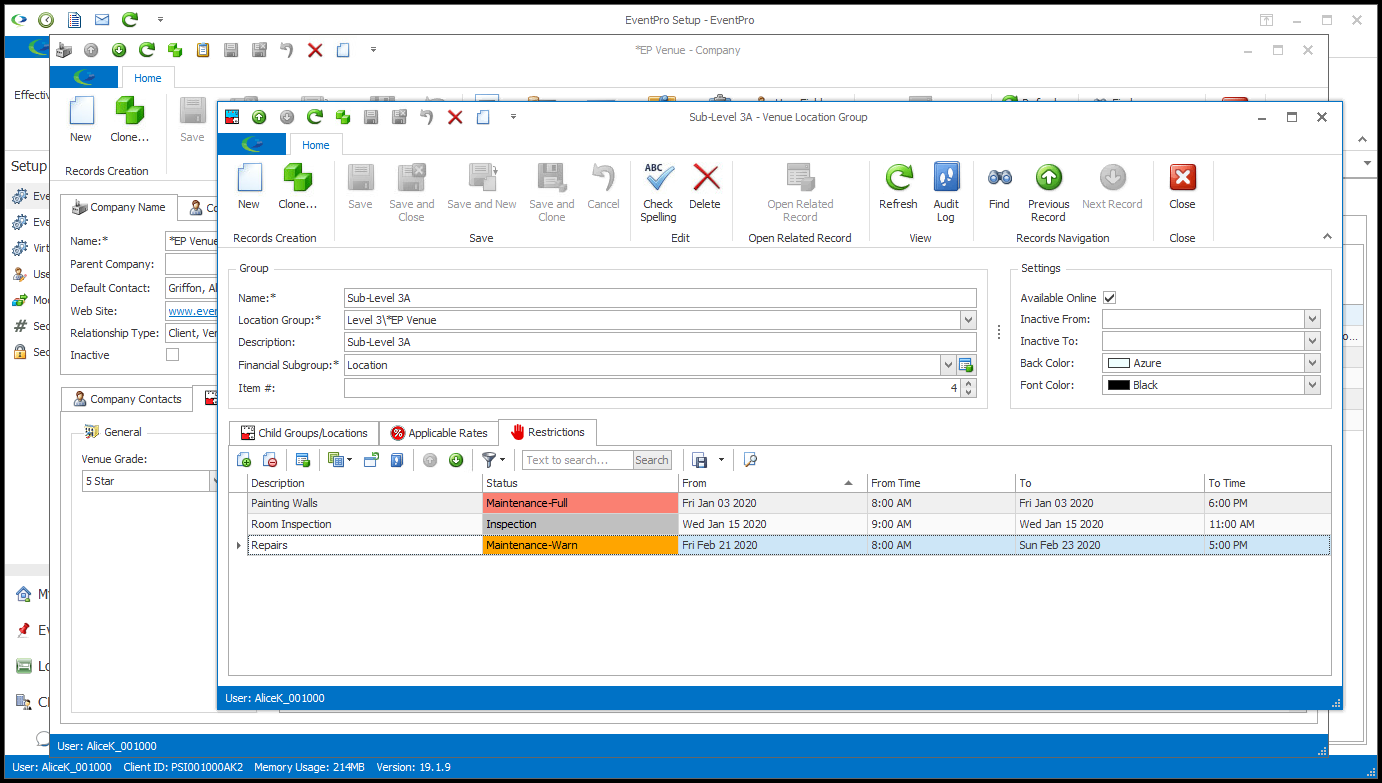Click the Find binoculars button
The width and height of the screenshot is (1382, 783).
point(999,186)
